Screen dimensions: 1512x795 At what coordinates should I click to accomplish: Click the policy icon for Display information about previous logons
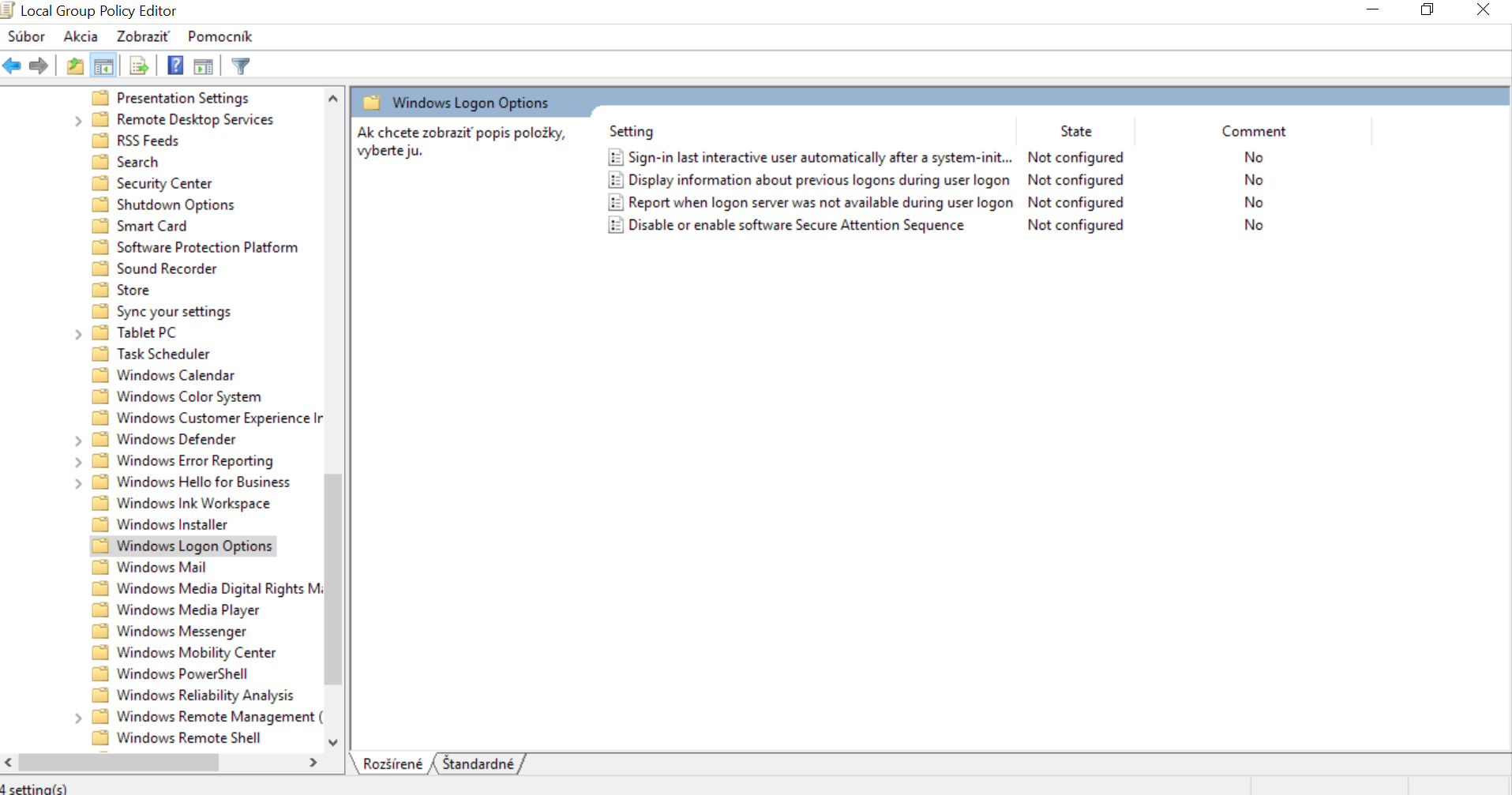[x=616, y=180]
